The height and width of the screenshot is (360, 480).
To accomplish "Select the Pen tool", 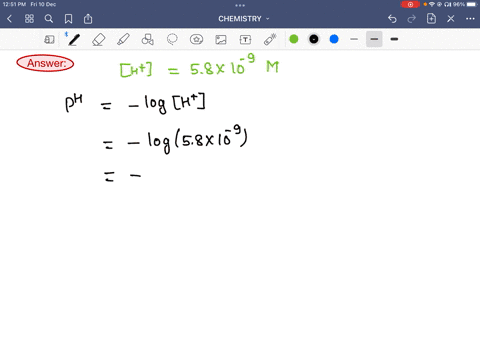I will click(74, 39).
